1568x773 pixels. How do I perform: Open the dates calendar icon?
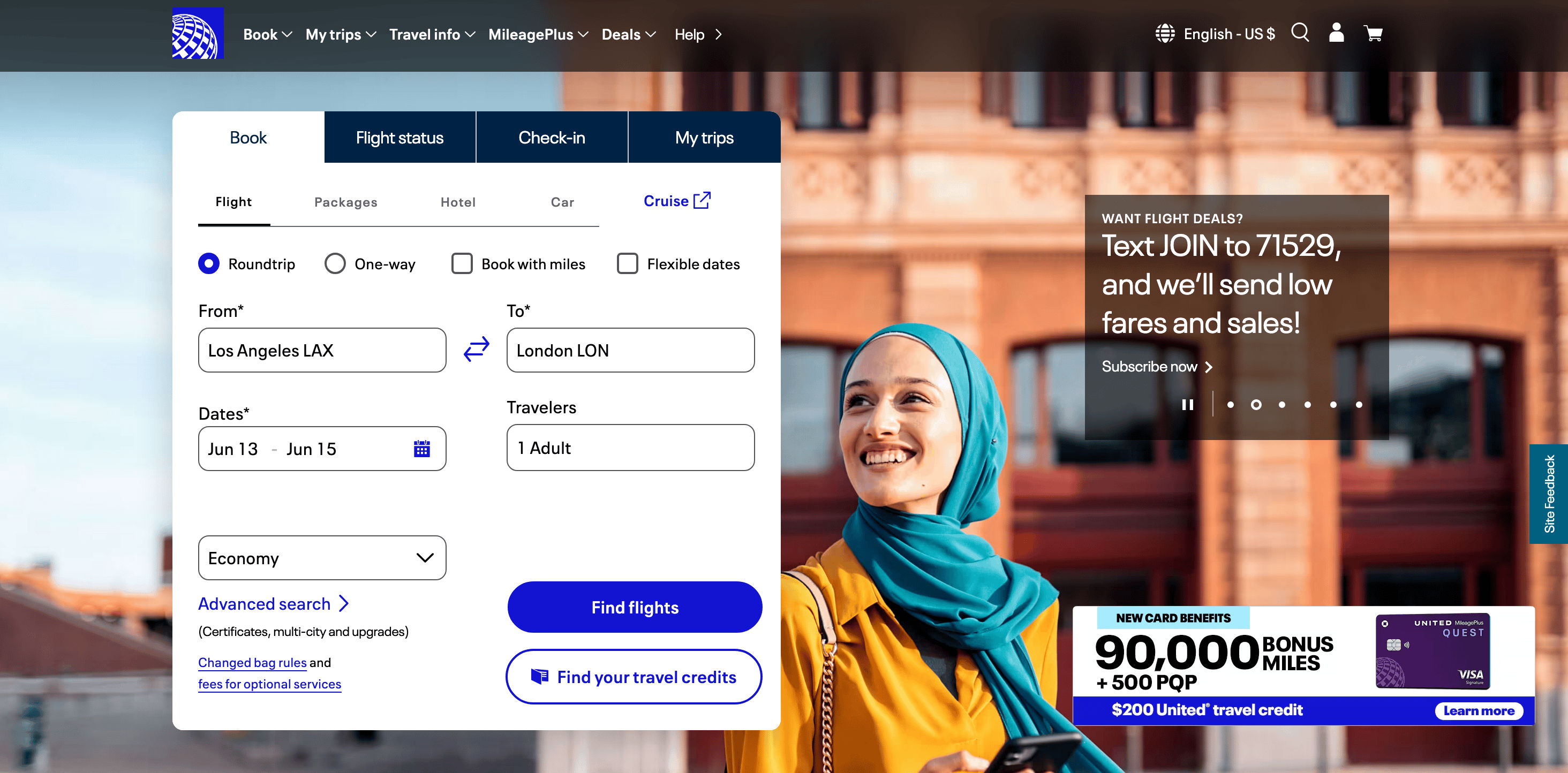tap(421, 449)
